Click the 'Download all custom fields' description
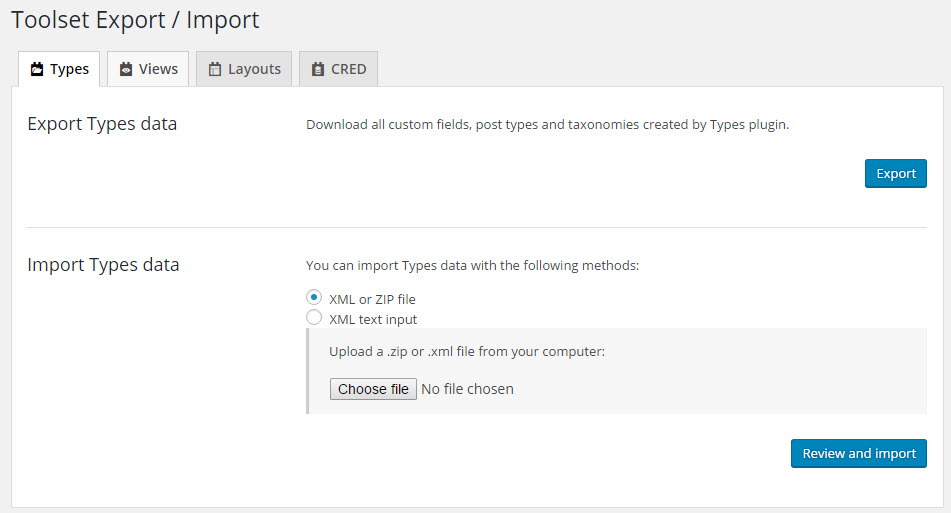The height and width of the screenshot is (513, 951). (x=547, y=124)
